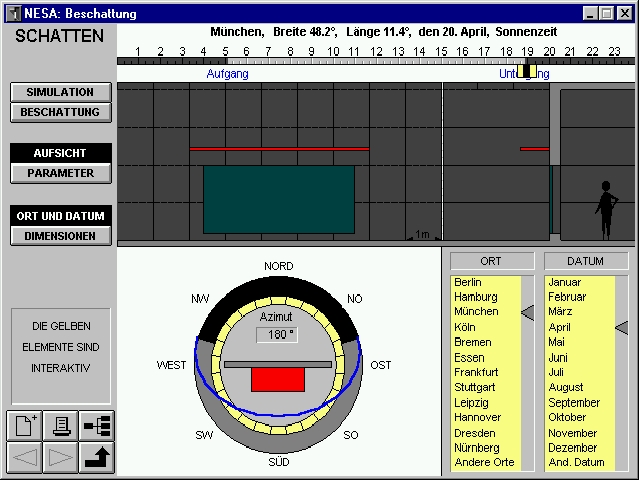Click the right arrow navigation button
The width and height of the screenshot is (640, 480).
(60, 457)
